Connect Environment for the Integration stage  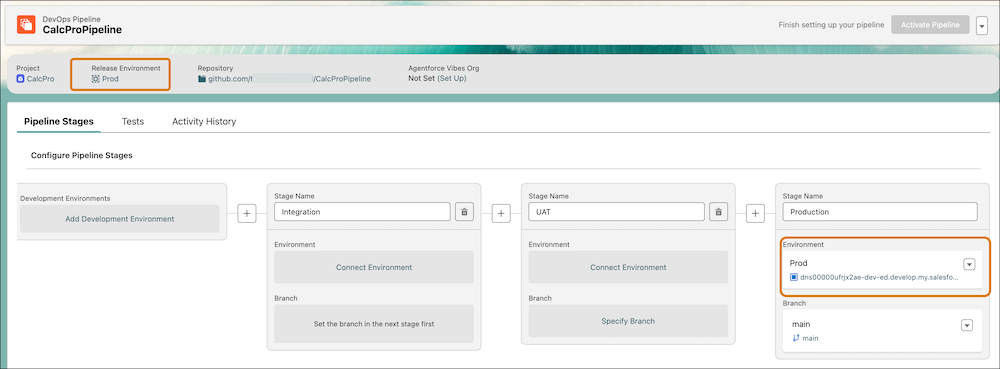pyautogui.click(x=374, y=267)
